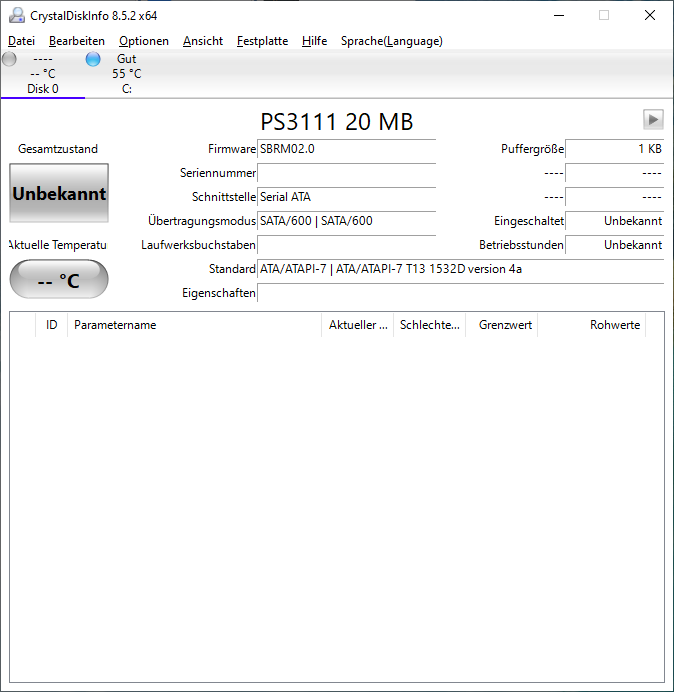Click the Standard field ATA/ATAPI-7

coord(461,269)
